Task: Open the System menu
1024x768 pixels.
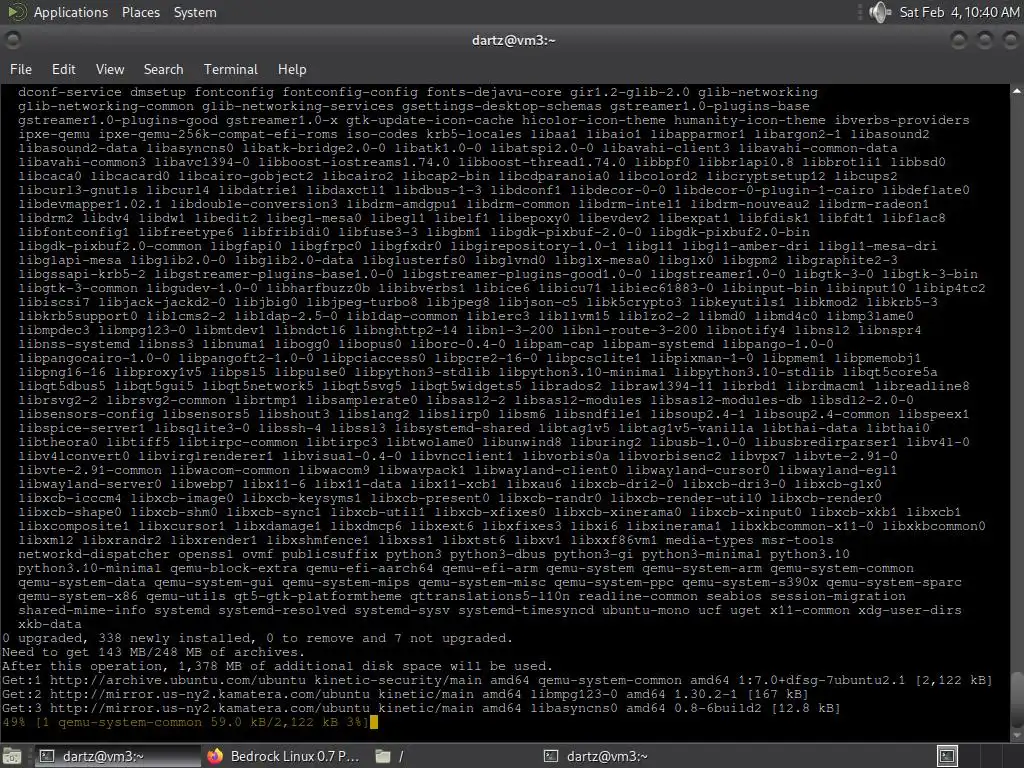Action: pos(195,12)
